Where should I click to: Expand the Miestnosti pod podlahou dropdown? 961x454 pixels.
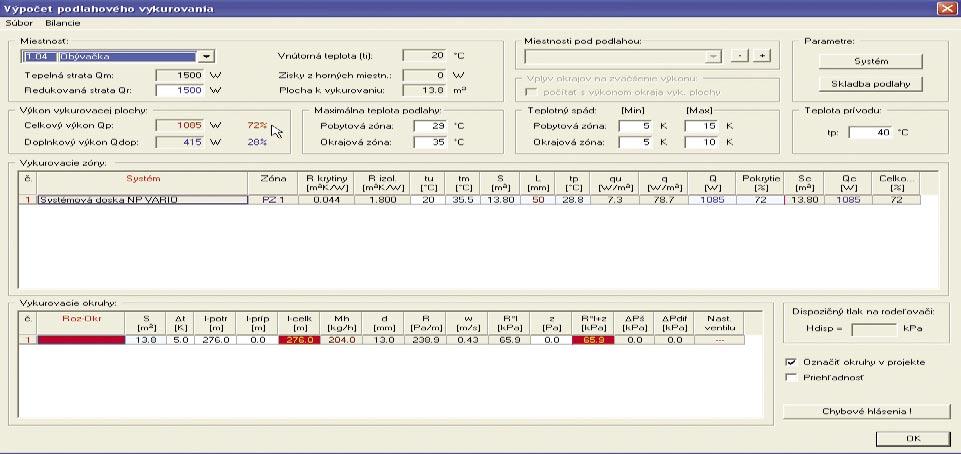[x=713, y=56]
